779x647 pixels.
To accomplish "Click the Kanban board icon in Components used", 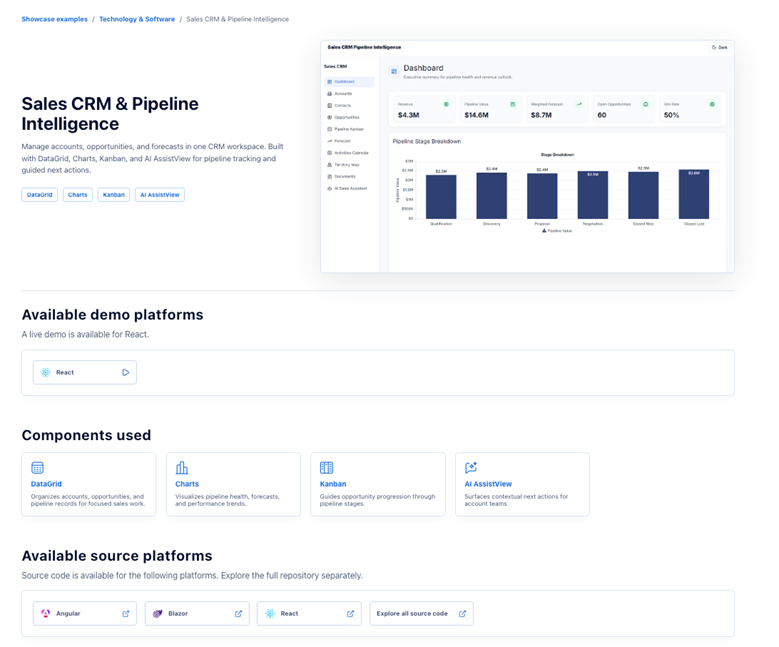I will (326, 468).
